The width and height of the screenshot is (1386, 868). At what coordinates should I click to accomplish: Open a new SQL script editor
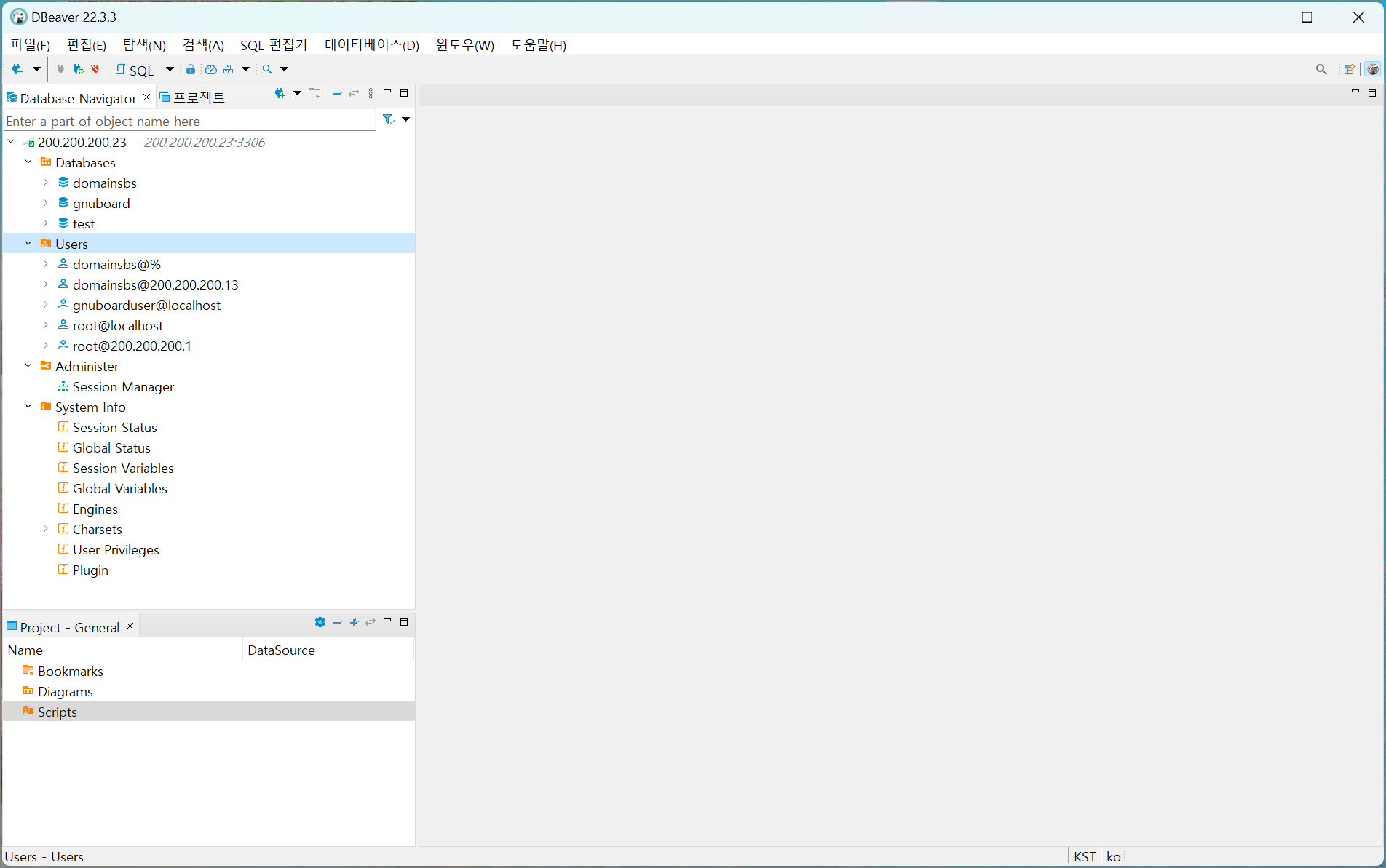[135, 70]
